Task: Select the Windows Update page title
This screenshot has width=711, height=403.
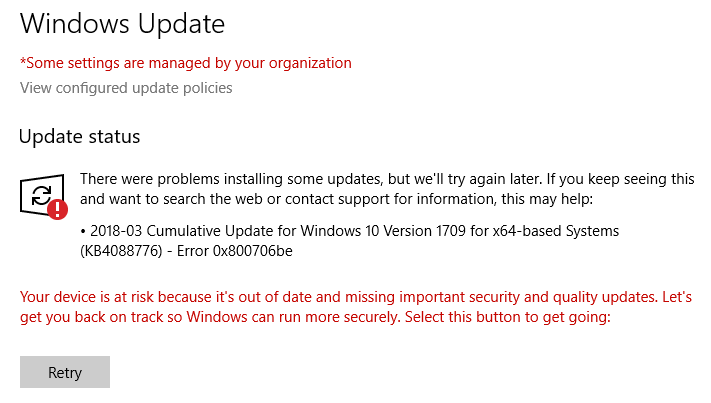Action: 122,23
